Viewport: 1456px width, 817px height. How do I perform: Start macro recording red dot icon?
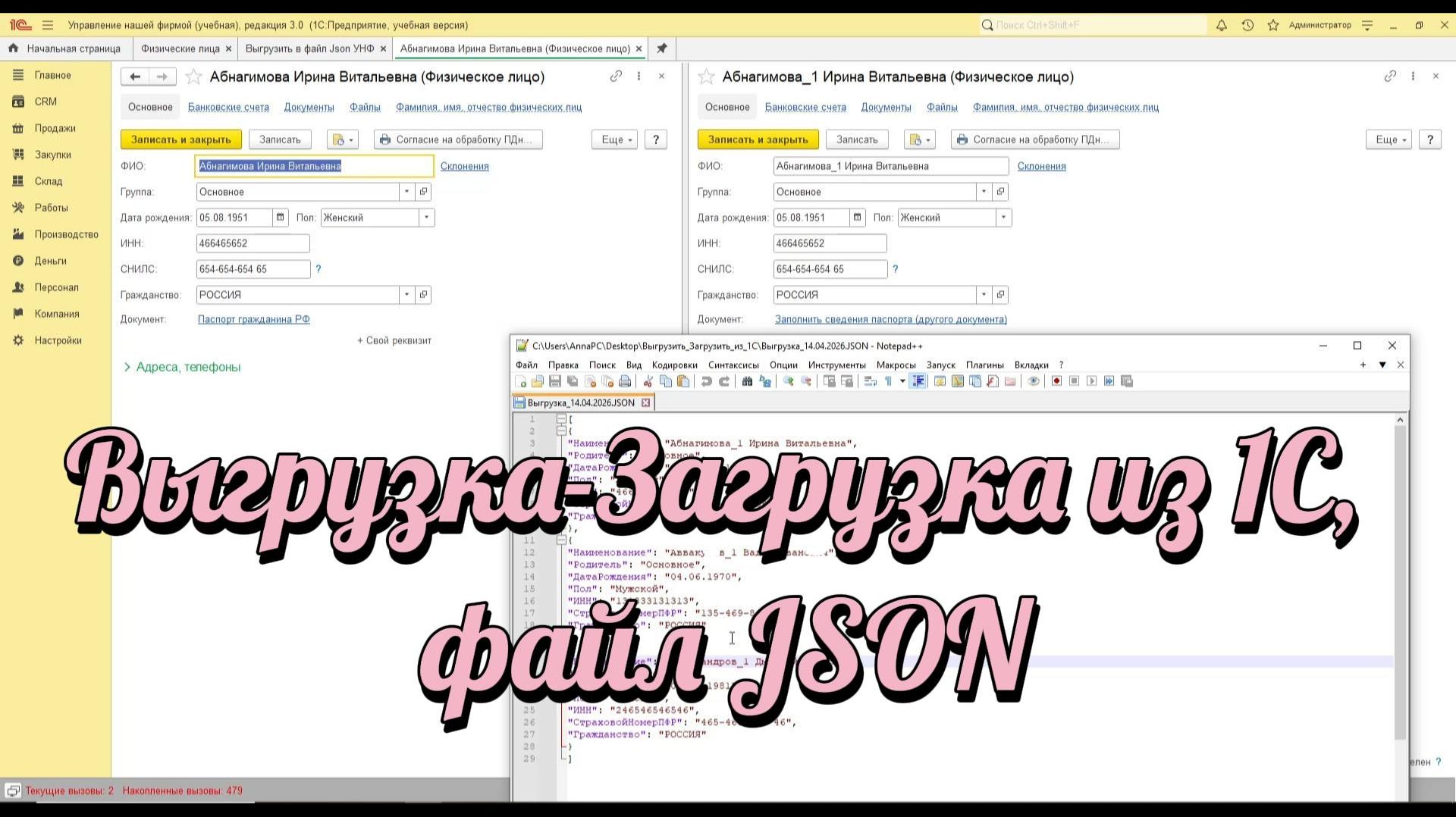tap(1056, 381)
